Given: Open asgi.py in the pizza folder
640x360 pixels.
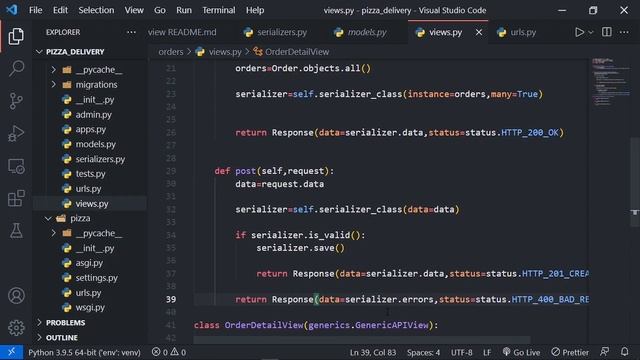Looking at the screenshot, I should (90, 263).
